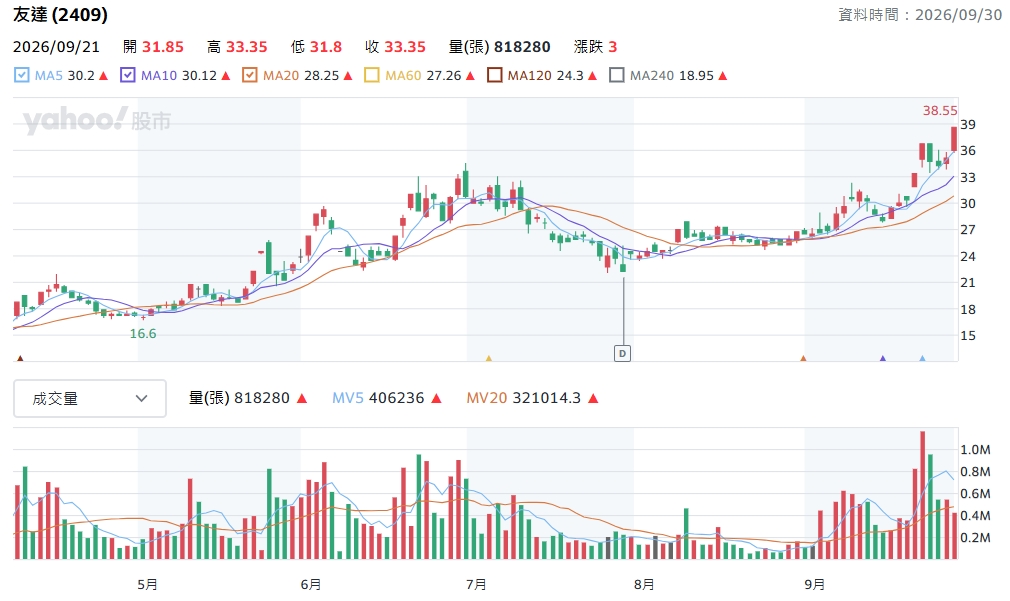The width and height of the screenshot is (1010, 601).
Task: Click the orange triangle marker near 9月
Action: click(x=803, y=358)
